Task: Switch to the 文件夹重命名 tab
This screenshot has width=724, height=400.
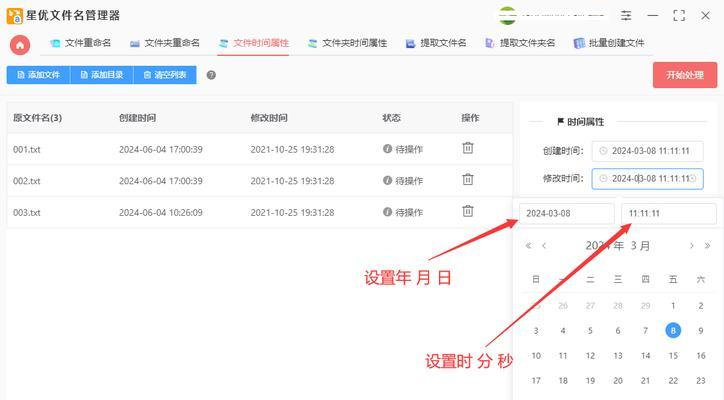Action: pos(165,43)
